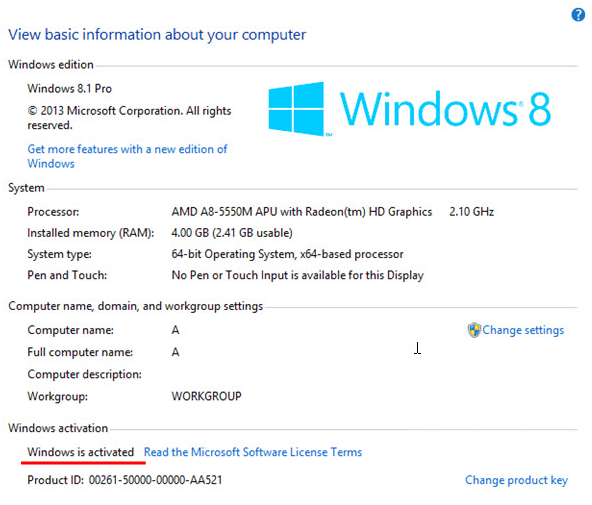Click the View basic information about your computer heading
Image resolution: width=592 pixels, height=505 pixels.
coord(157,35)
